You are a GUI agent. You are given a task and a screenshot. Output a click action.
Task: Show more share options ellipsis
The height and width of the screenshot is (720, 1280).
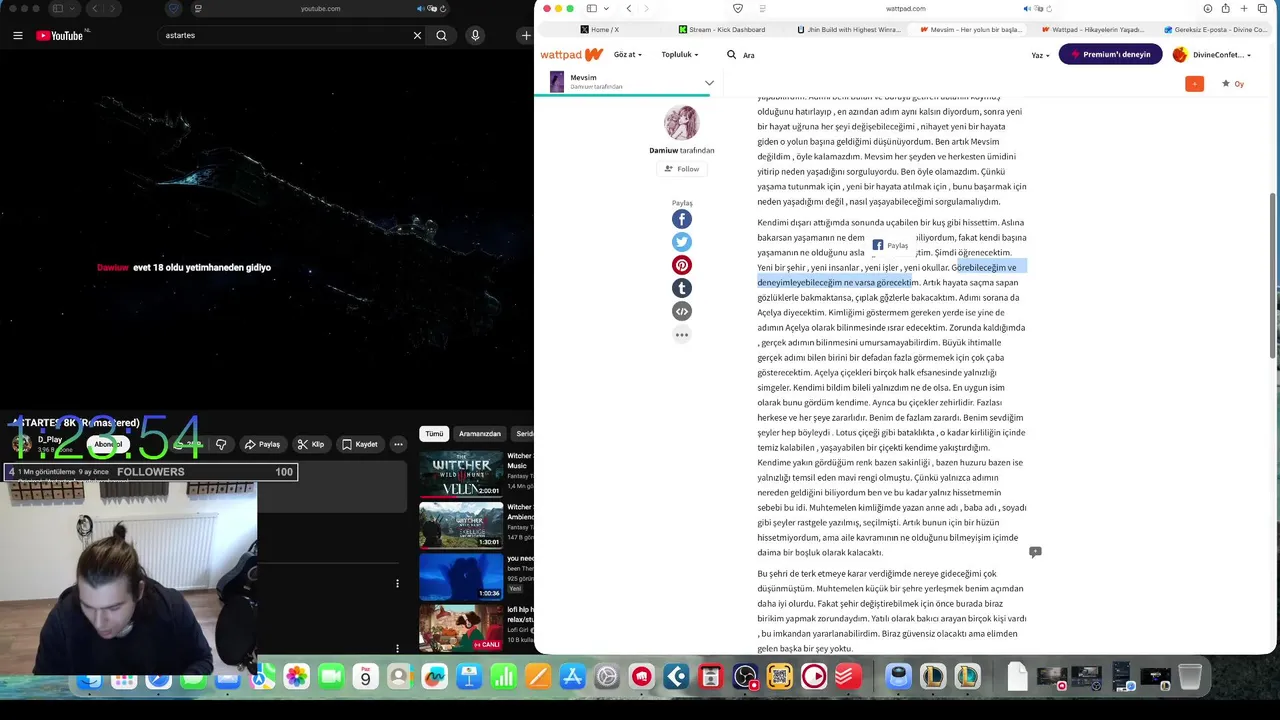[x=682, y=334]
